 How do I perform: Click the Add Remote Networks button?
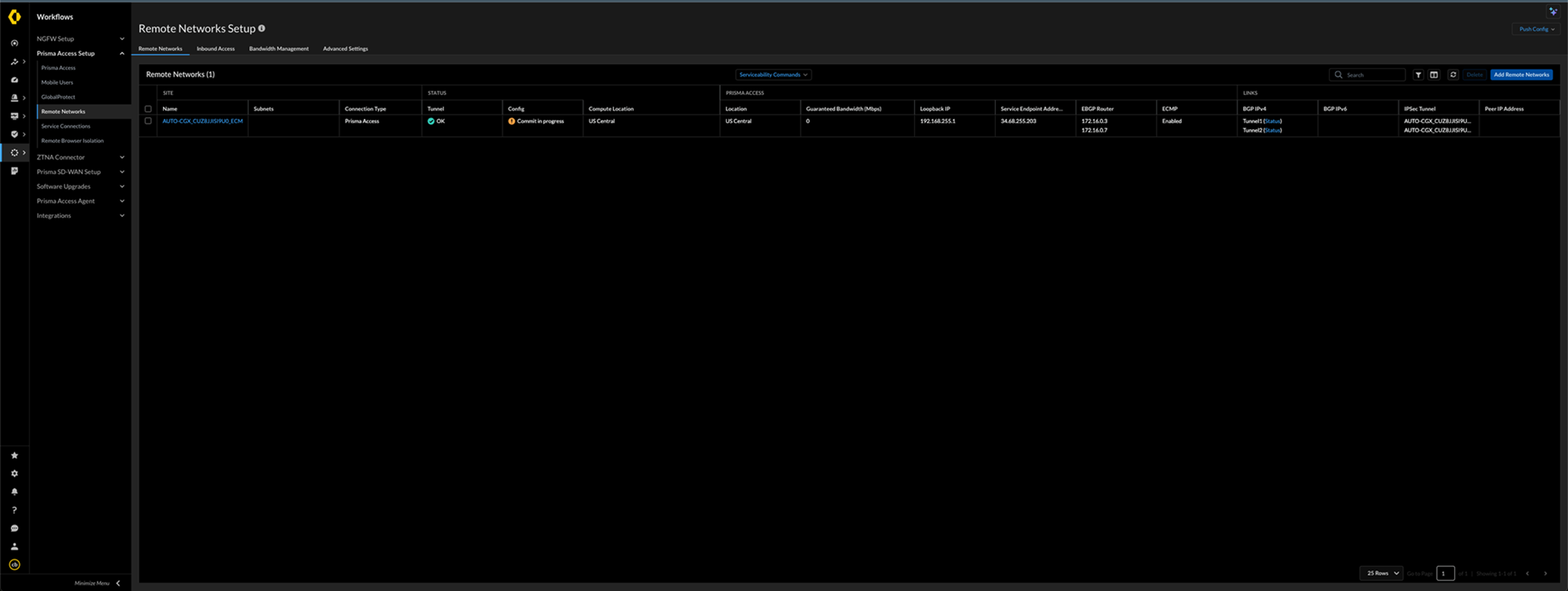tap(1521, 75)
